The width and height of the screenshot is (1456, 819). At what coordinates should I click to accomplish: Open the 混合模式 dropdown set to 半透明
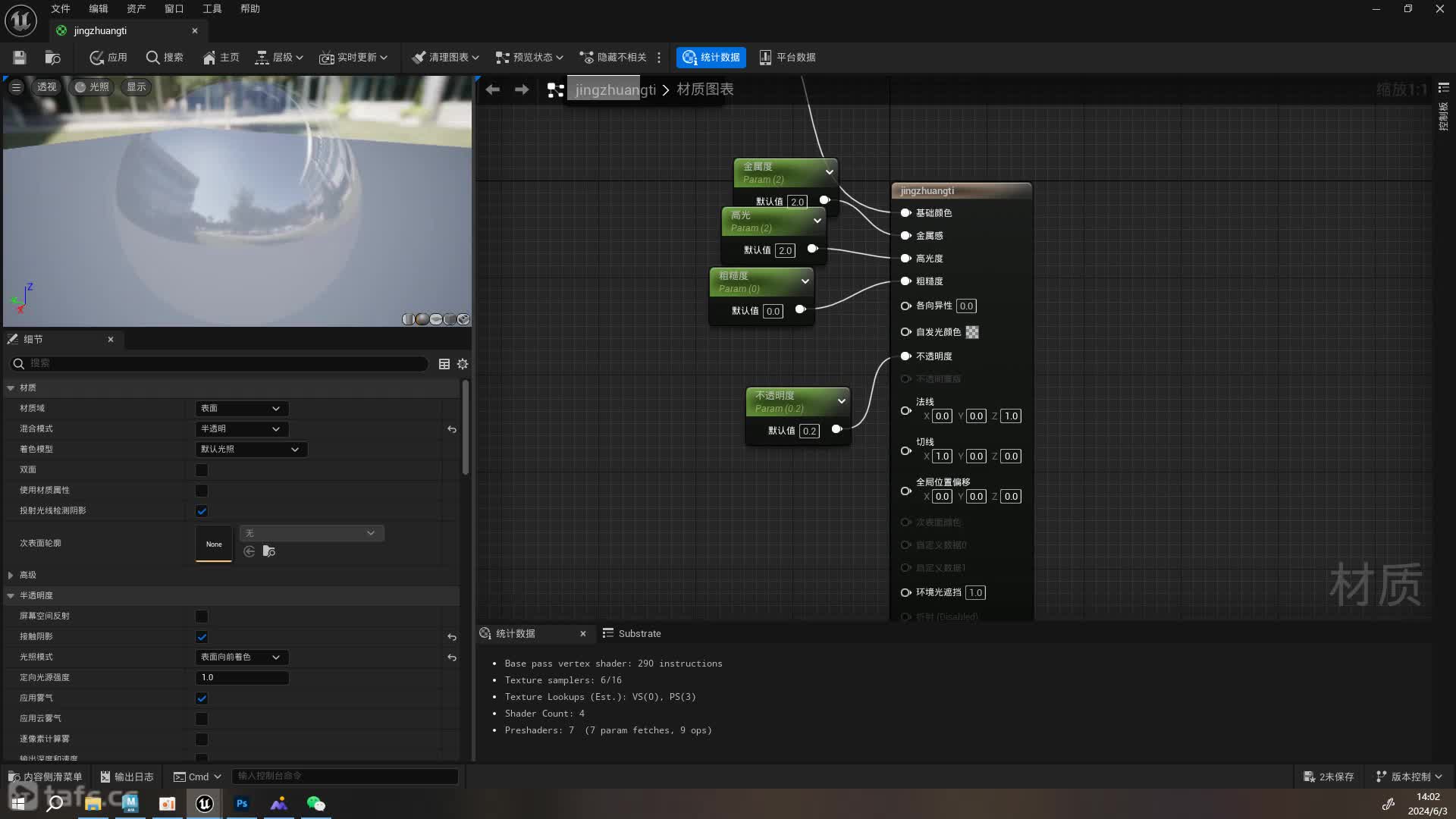241,429
